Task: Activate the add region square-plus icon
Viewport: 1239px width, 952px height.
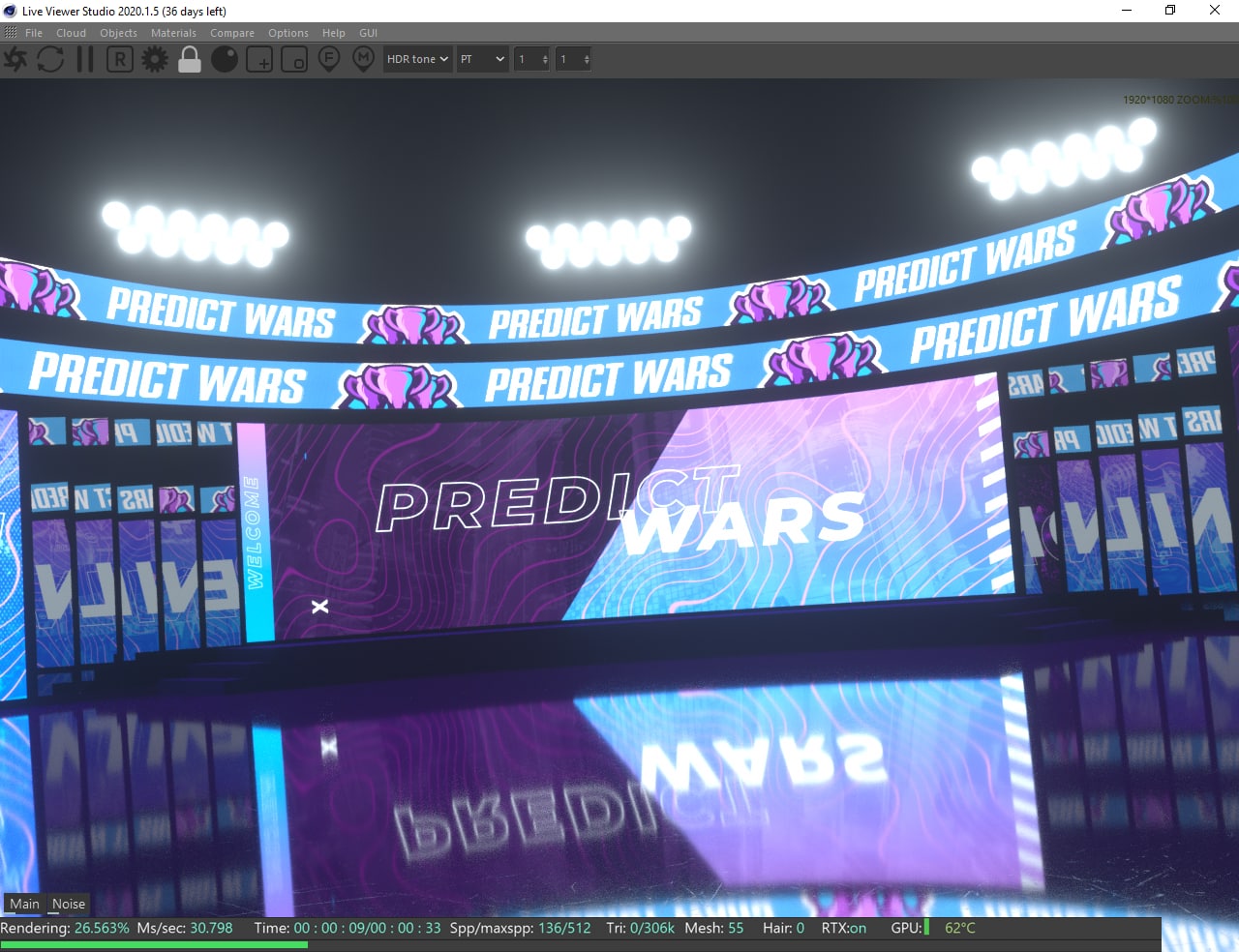Action: click(x=259, y=60)
